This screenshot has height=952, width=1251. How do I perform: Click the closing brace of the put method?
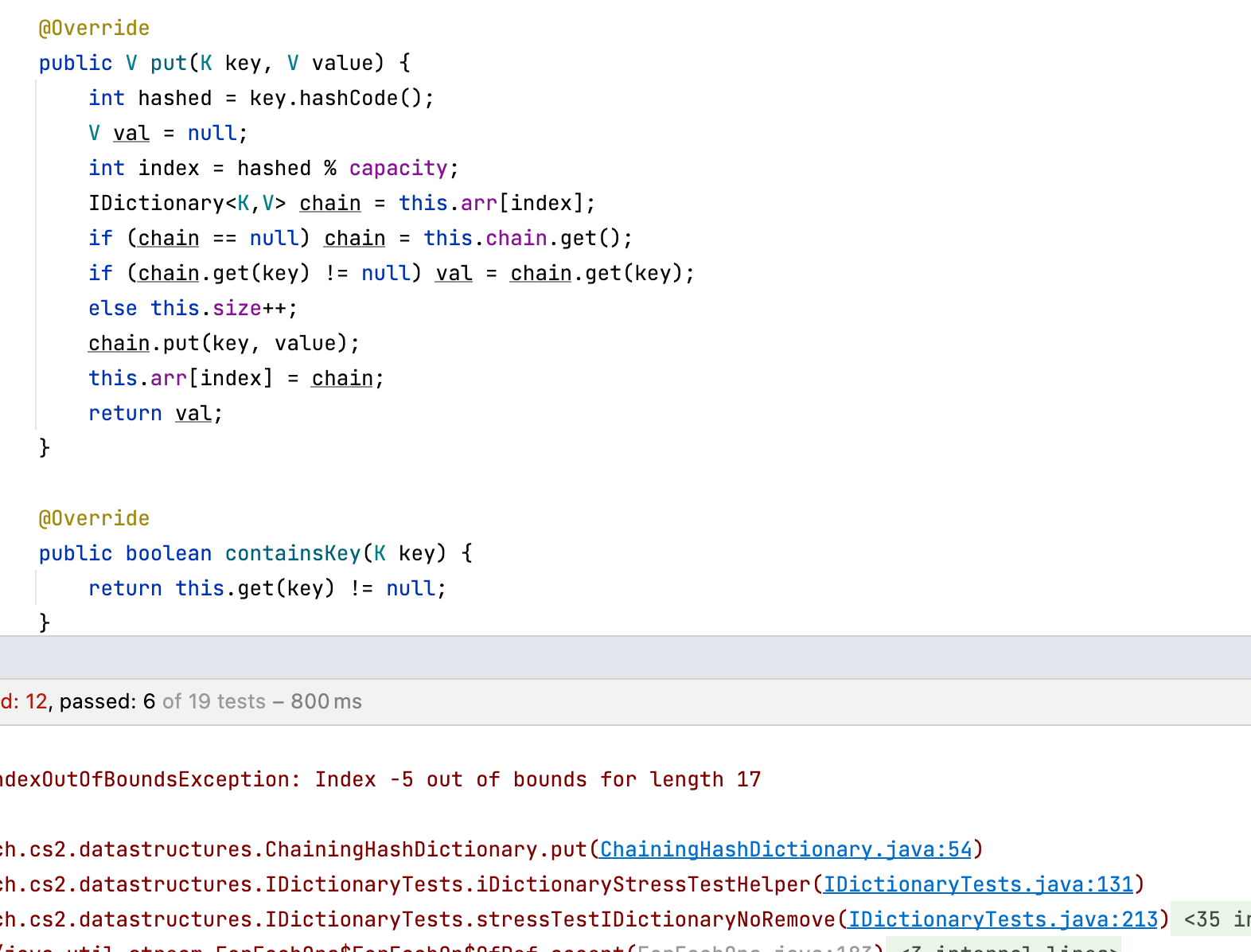coord(45,448)
